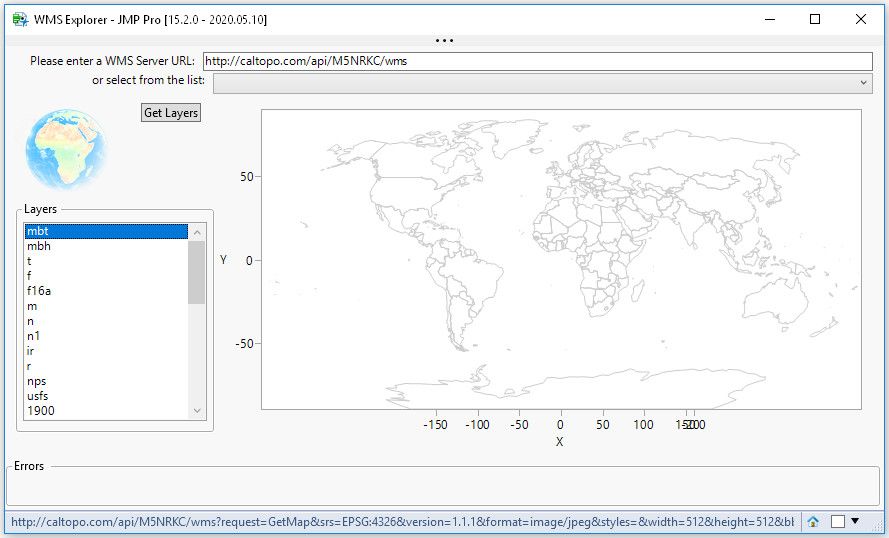Select the t layer
This screenshot has width=889, height=538.
(107, 261)
